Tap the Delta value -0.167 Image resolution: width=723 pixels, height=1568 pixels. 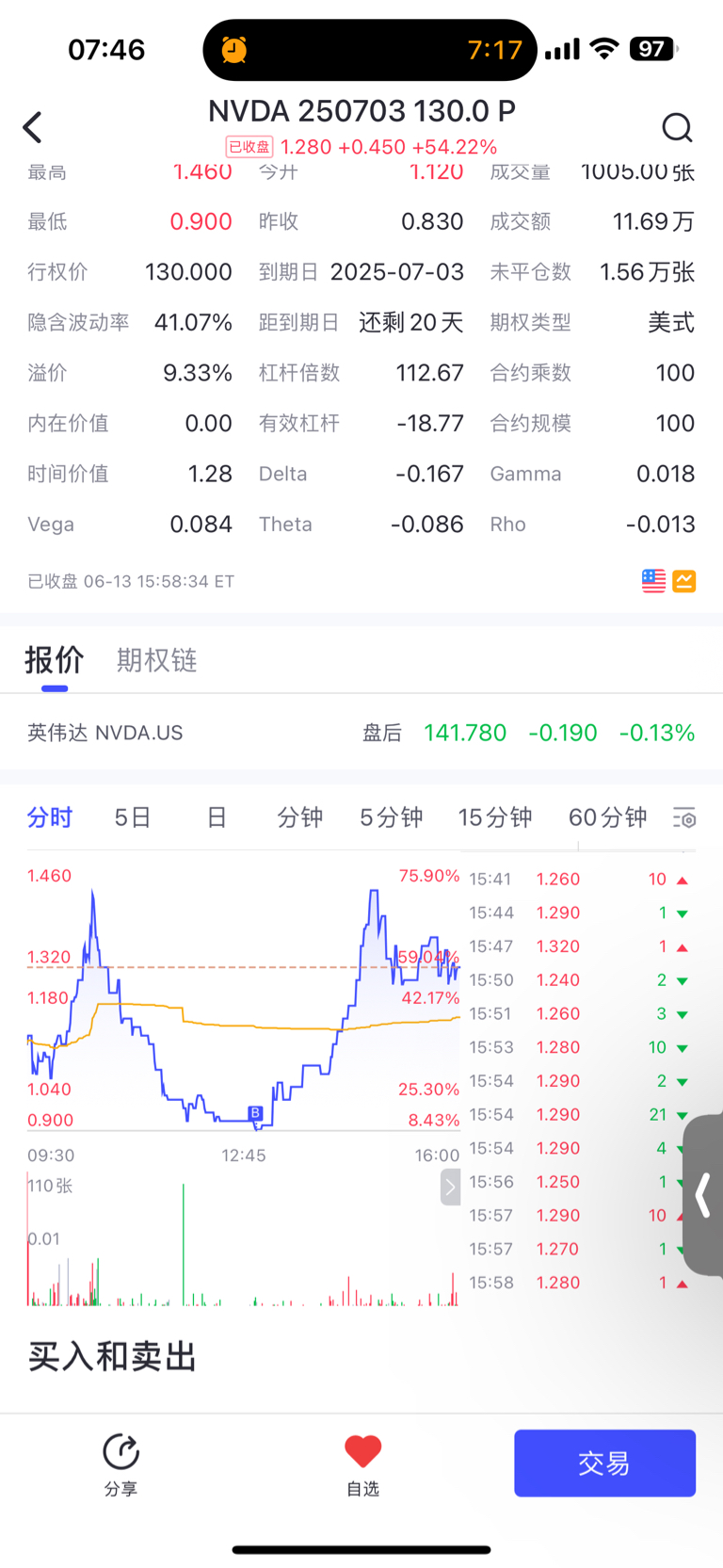tap(429, 474)
